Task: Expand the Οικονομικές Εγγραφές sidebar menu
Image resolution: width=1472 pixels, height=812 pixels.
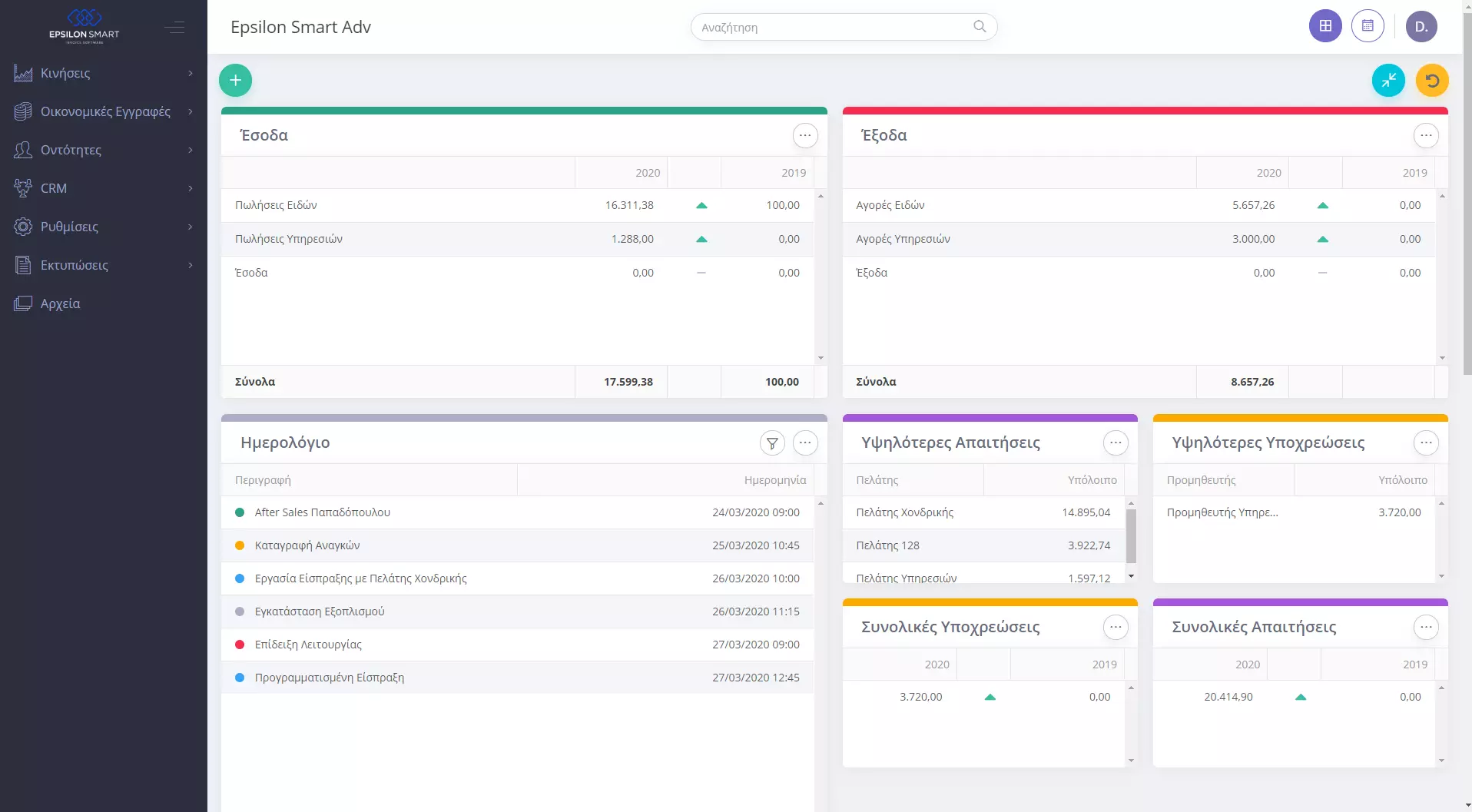Action: pos(103,111)
